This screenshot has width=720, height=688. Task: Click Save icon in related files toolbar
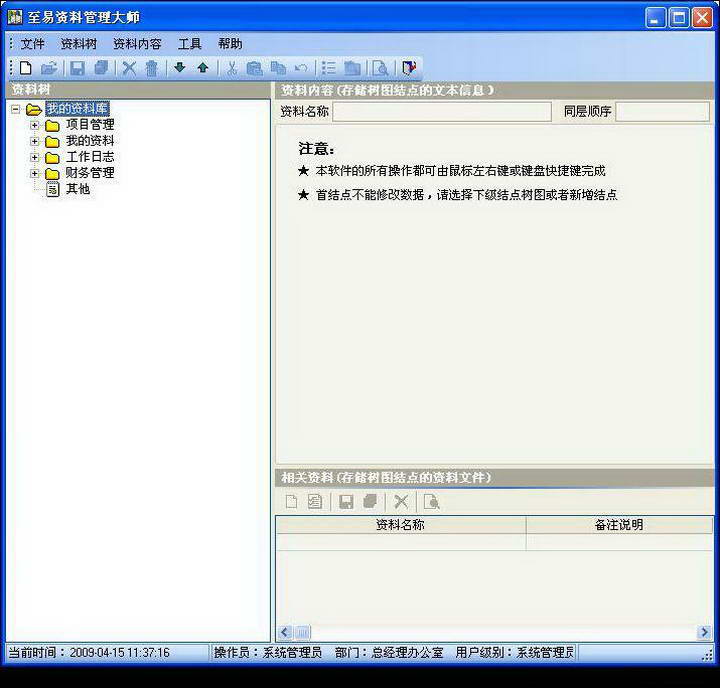point(346,501)
